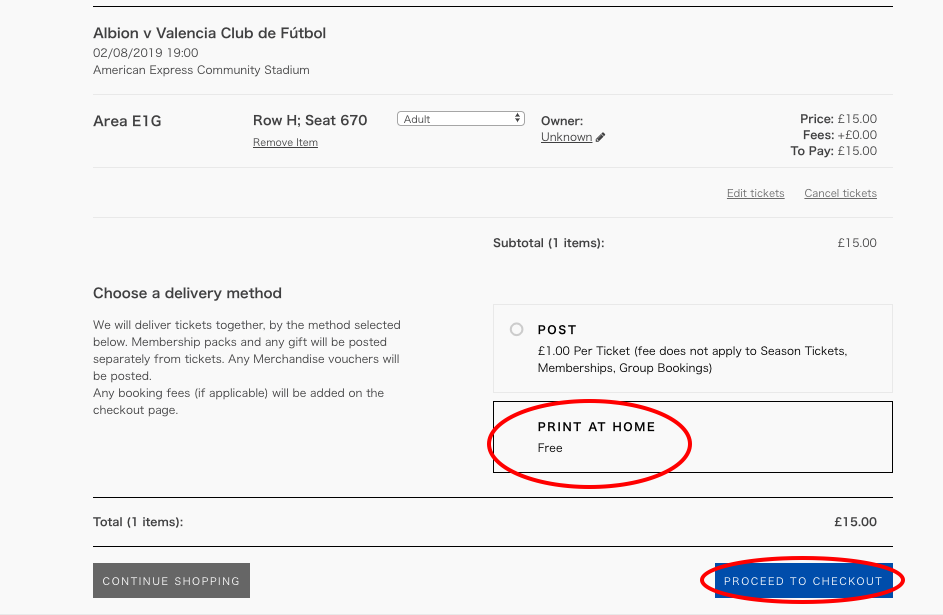The image size is (943, 615).
Task: Click the POST fee description text
Action: click(x=692, y=360)
